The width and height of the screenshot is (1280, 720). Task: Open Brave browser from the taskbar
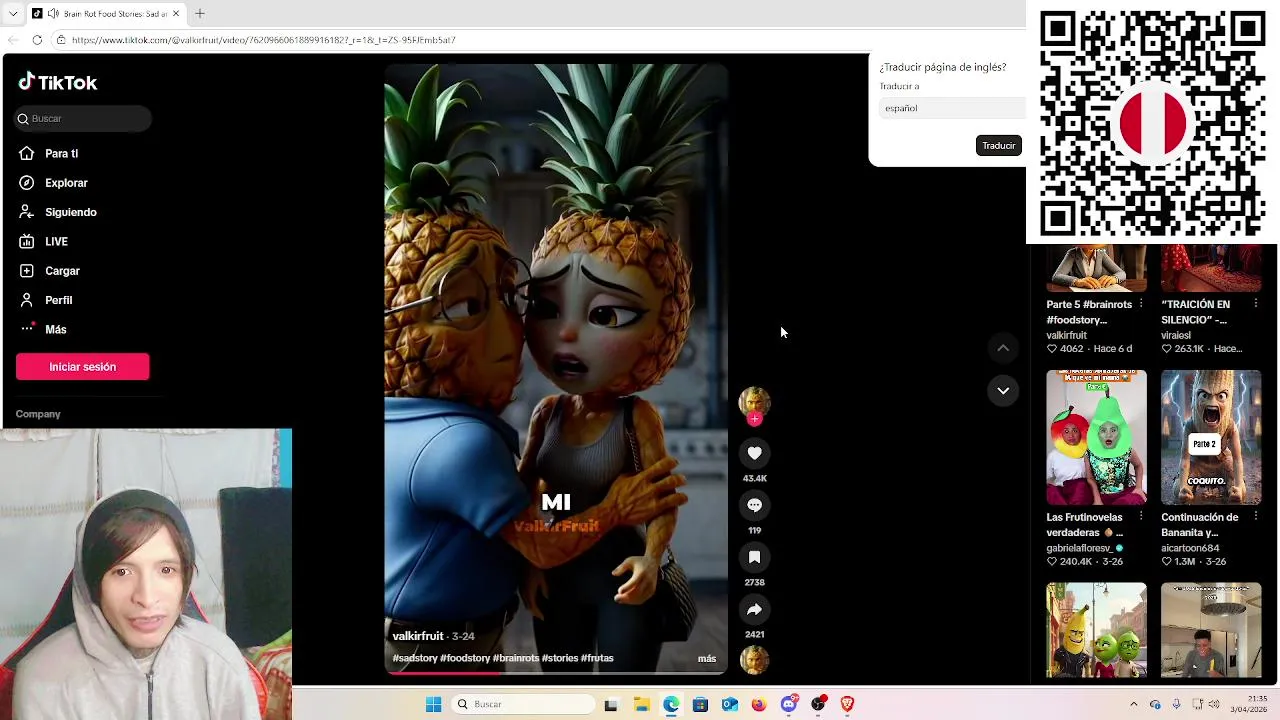tap(847, 704)
